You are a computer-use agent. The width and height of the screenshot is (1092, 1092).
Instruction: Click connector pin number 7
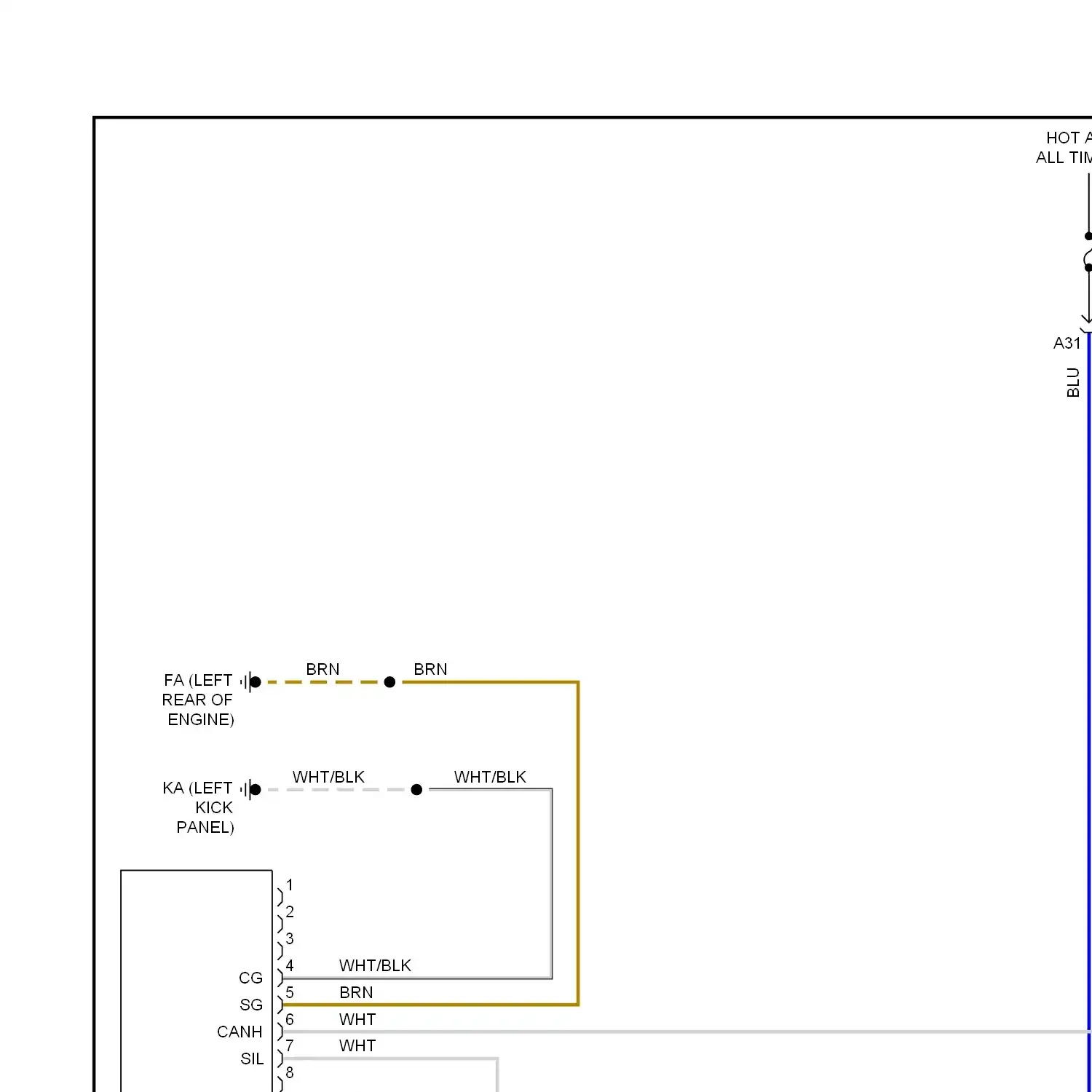290,1045
